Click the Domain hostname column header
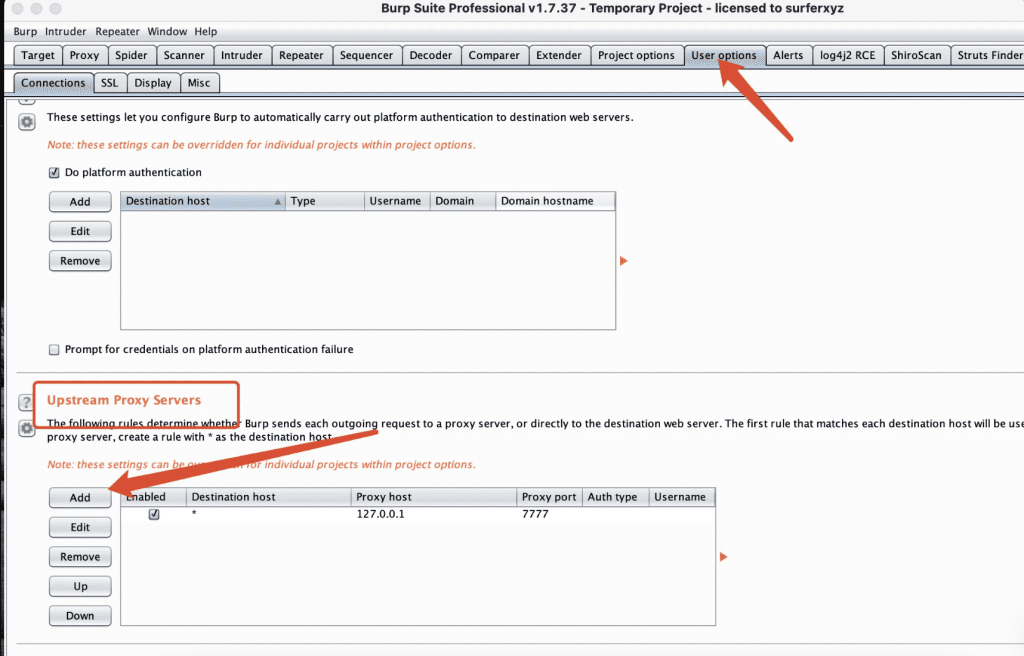Screen dimensions: 1024x656 556,201
